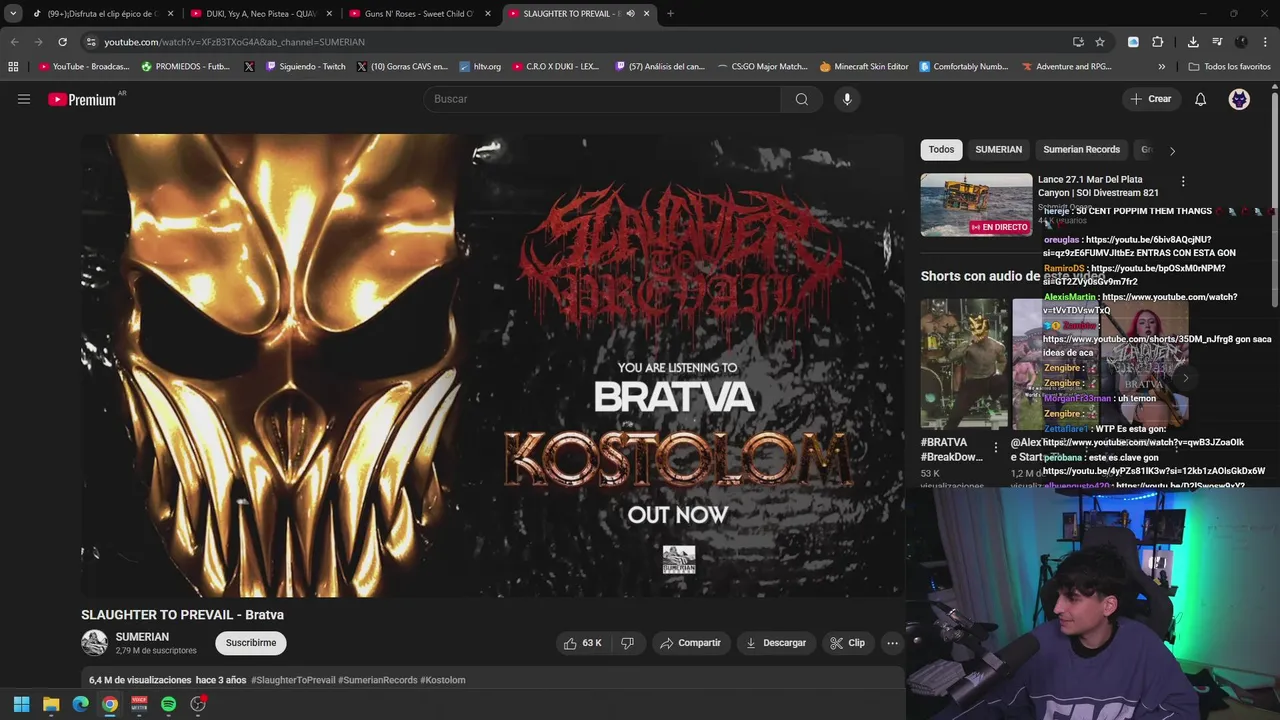Open the #BRATVA #BreakDown short thumbnail

tap(964, 364)
